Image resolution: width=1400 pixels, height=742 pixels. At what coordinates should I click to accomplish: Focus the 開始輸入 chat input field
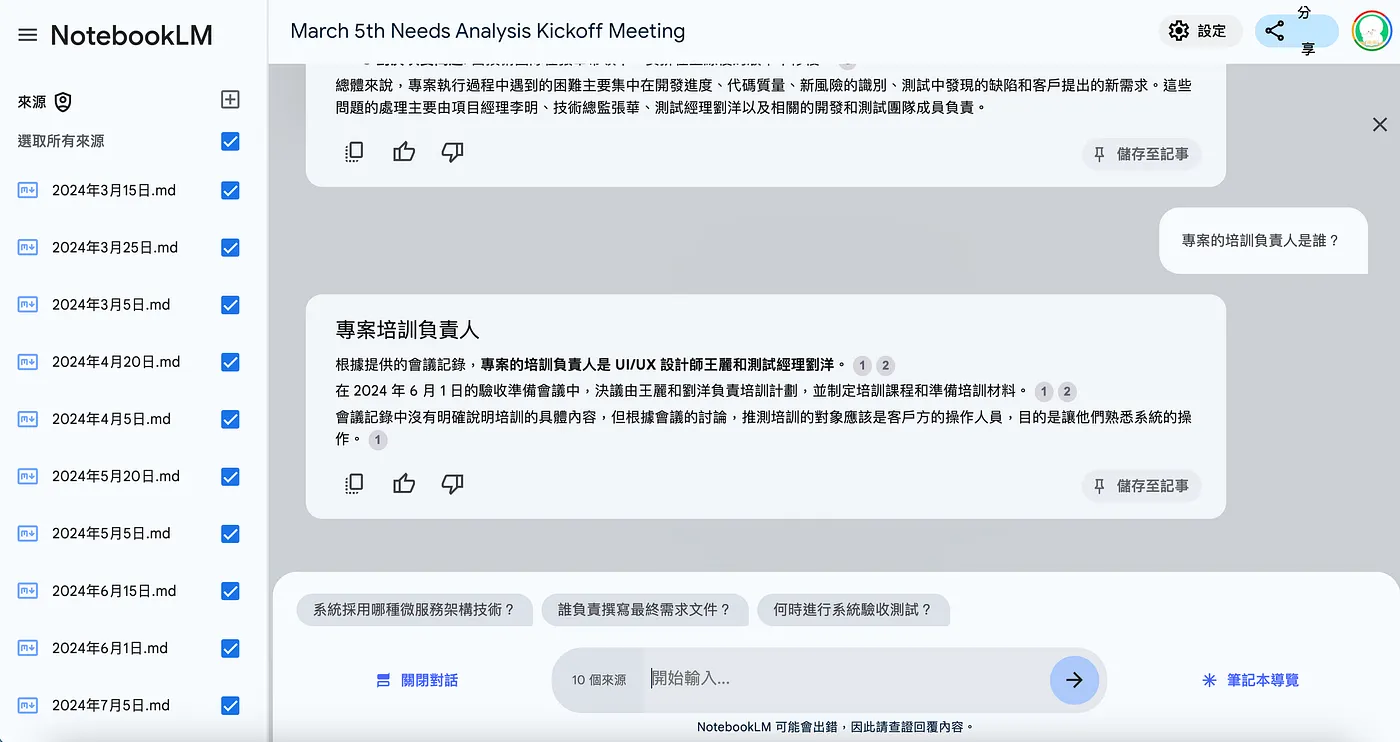click(x=845, y=679)
